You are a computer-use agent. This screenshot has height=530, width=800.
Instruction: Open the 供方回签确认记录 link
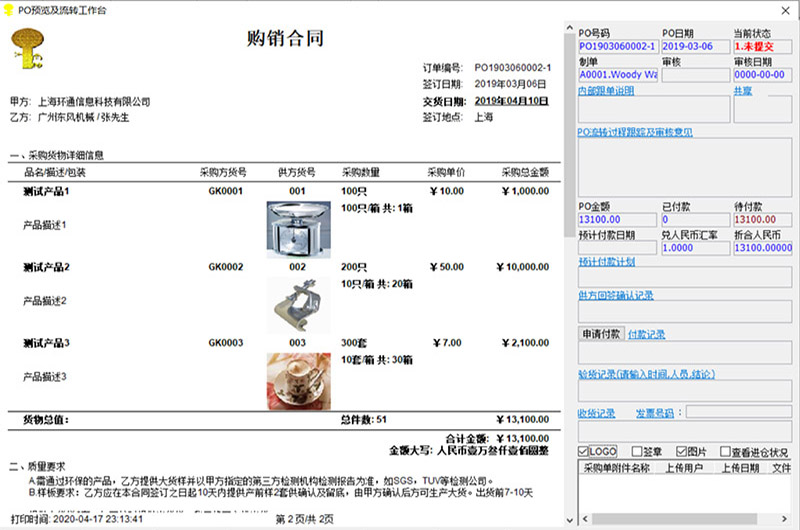click(616, 295)
